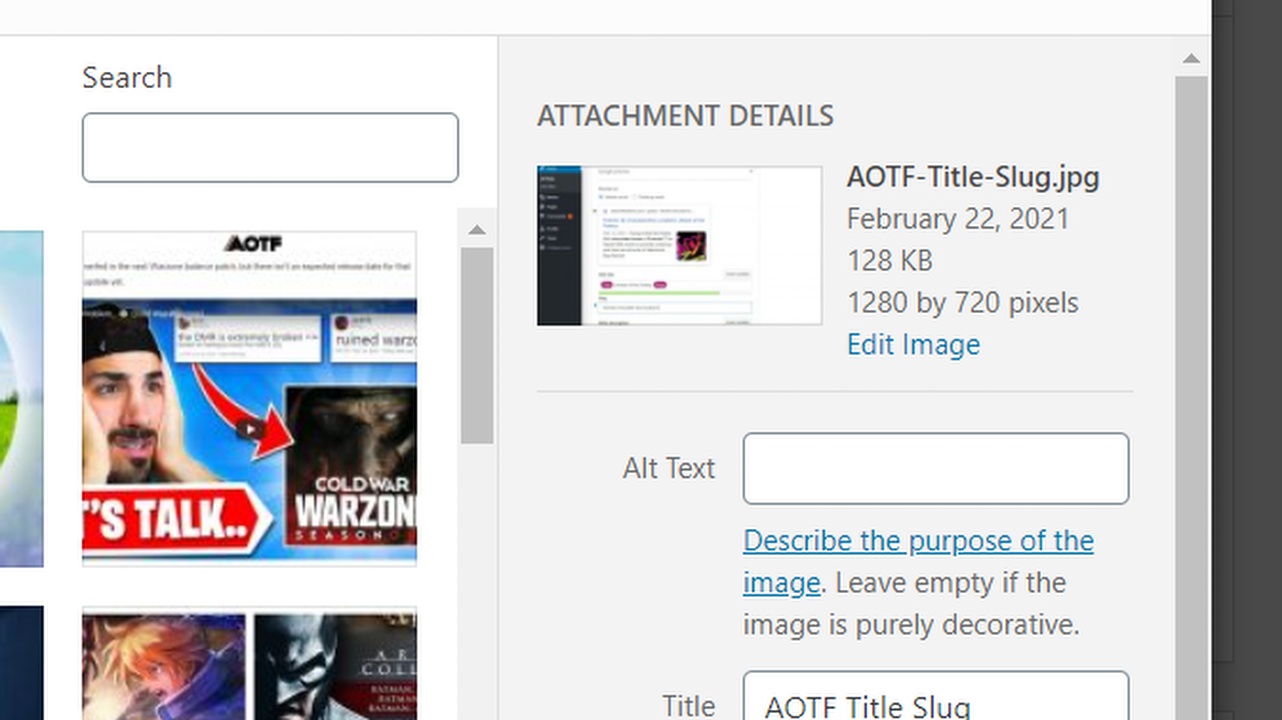Image resolution: width=1282 pixels, height=720 pixels.
Task: Click the Search input field
Action: click(270, 148)
